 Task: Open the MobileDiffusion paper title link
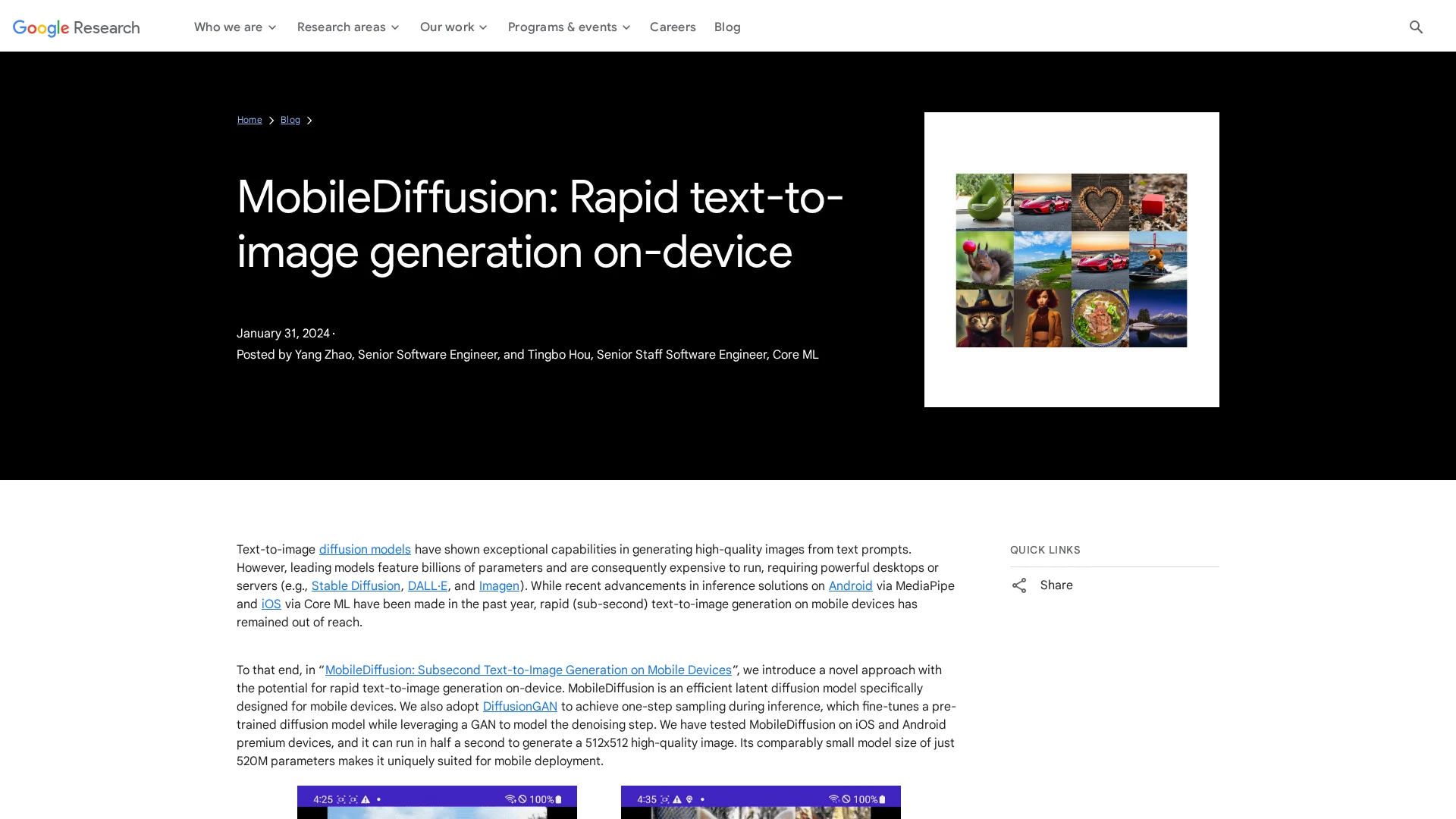[528, 670]
